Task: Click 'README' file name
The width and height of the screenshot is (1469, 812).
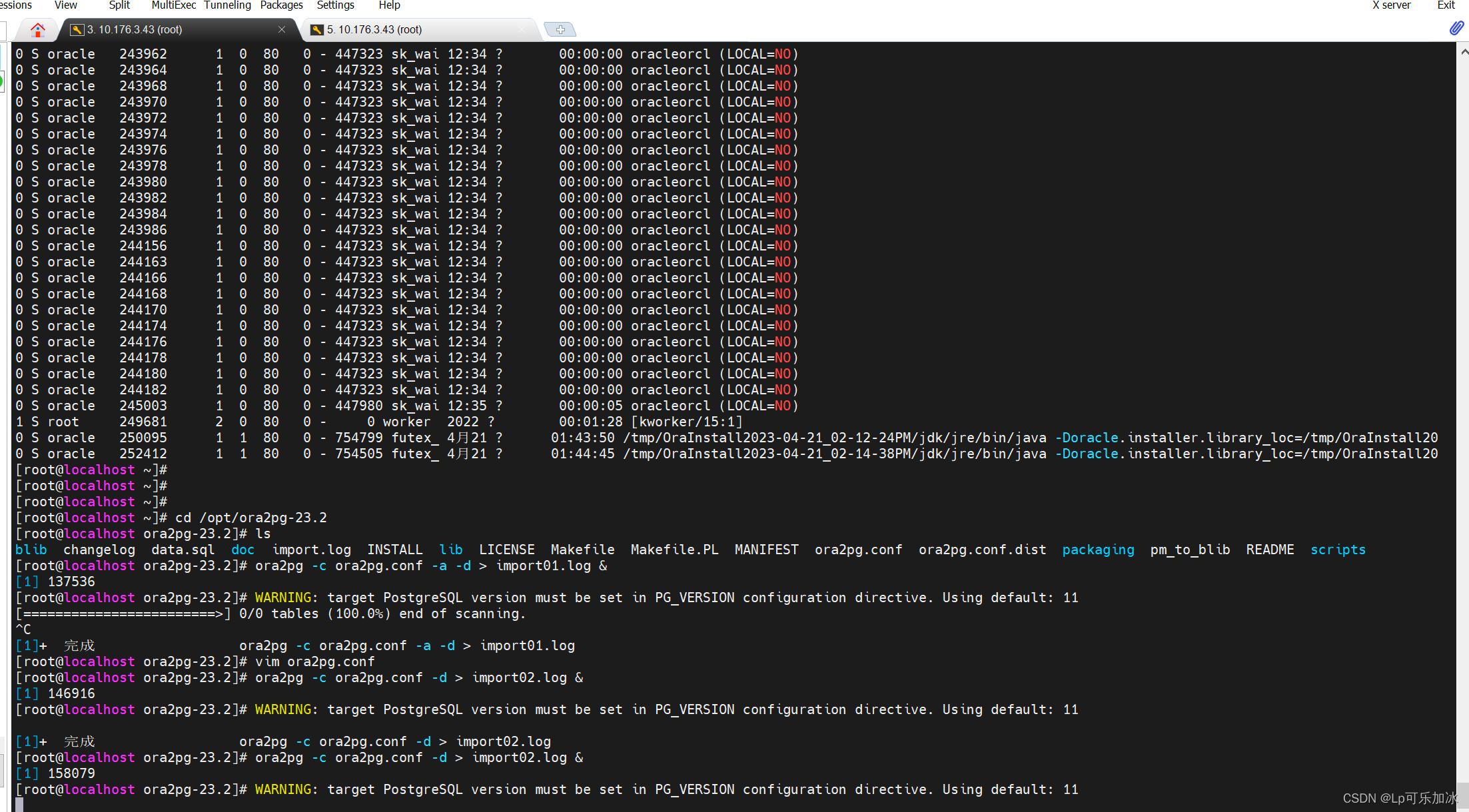Action: [1270, 550]
